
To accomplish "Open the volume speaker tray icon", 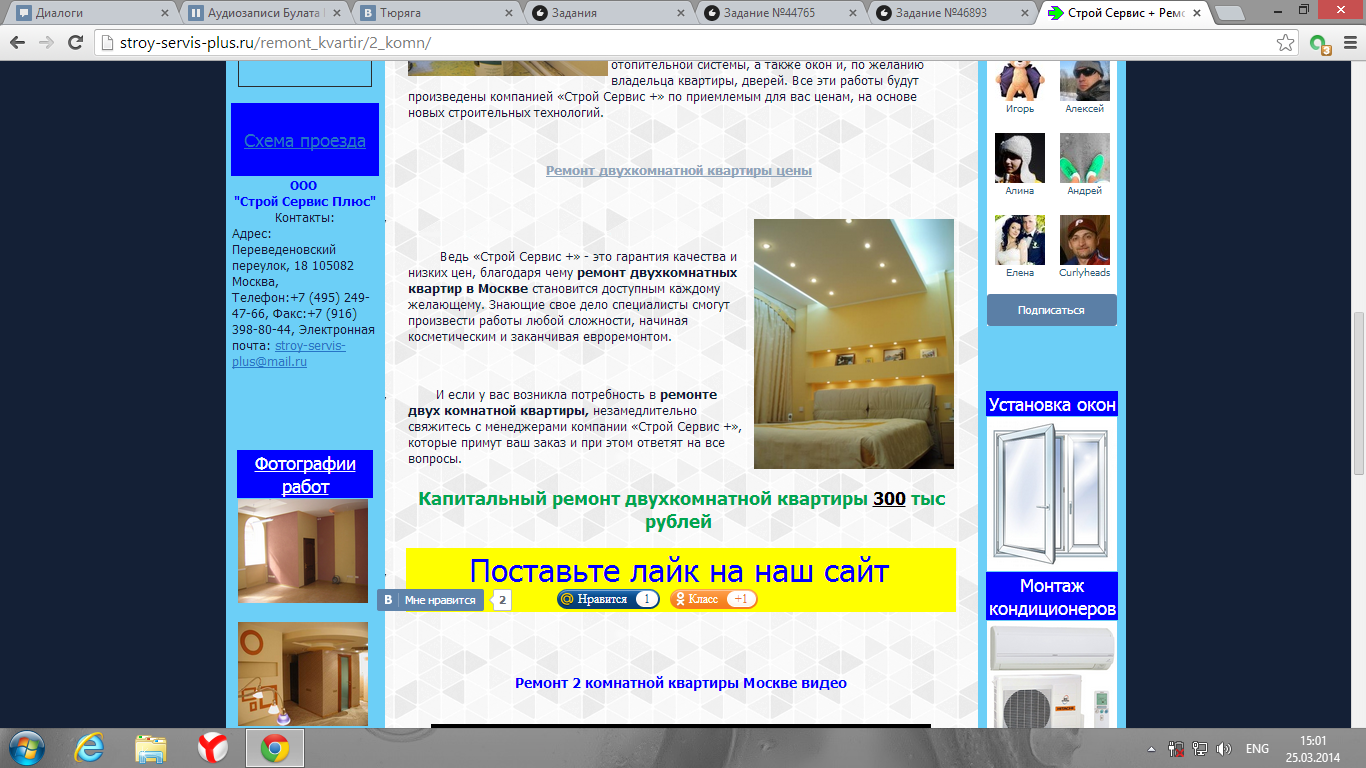I will pyautogui.click(x=1224, y=749).
